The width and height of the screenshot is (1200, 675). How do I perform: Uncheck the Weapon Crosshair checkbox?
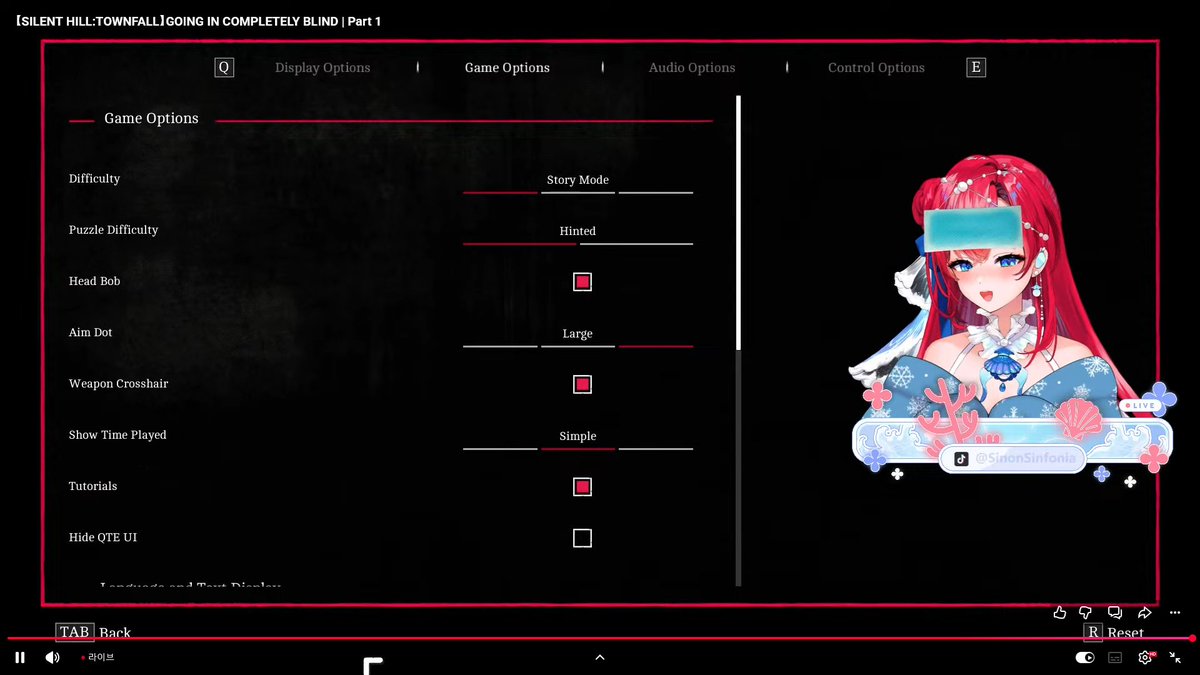(582, 384)
